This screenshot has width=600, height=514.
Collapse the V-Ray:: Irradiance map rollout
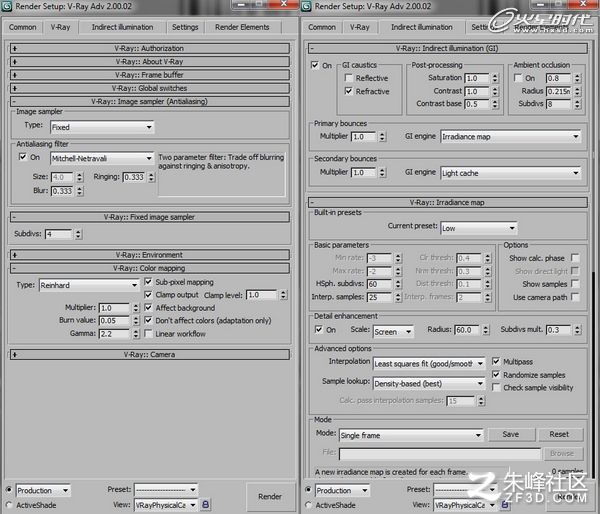coord(448,202)
